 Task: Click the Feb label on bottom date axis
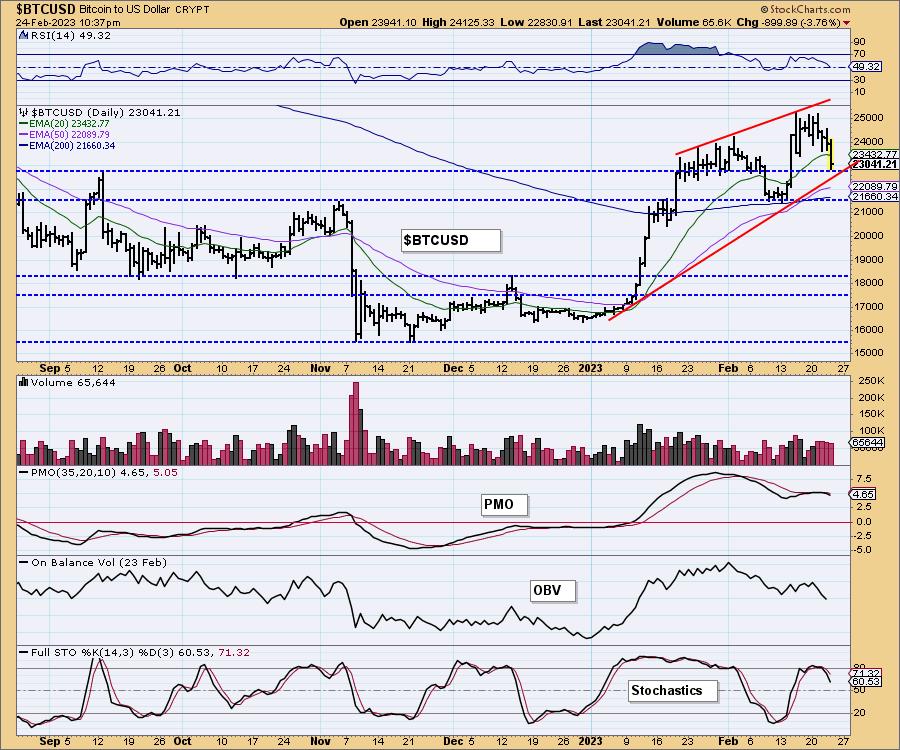728,741
